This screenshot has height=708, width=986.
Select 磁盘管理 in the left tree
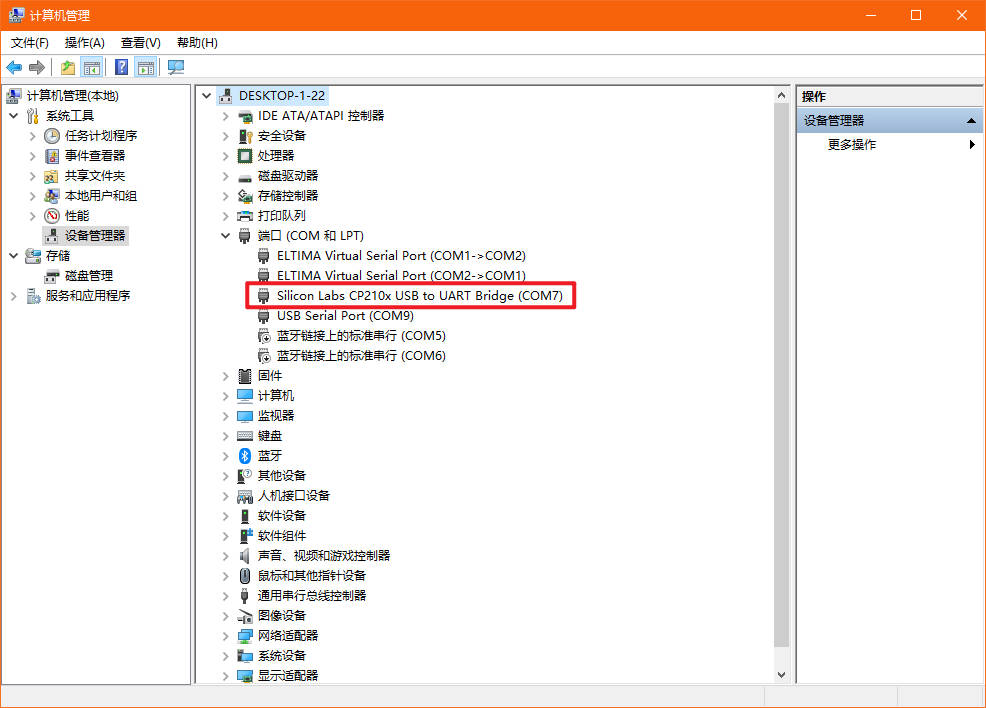click(x=88, y=275)
